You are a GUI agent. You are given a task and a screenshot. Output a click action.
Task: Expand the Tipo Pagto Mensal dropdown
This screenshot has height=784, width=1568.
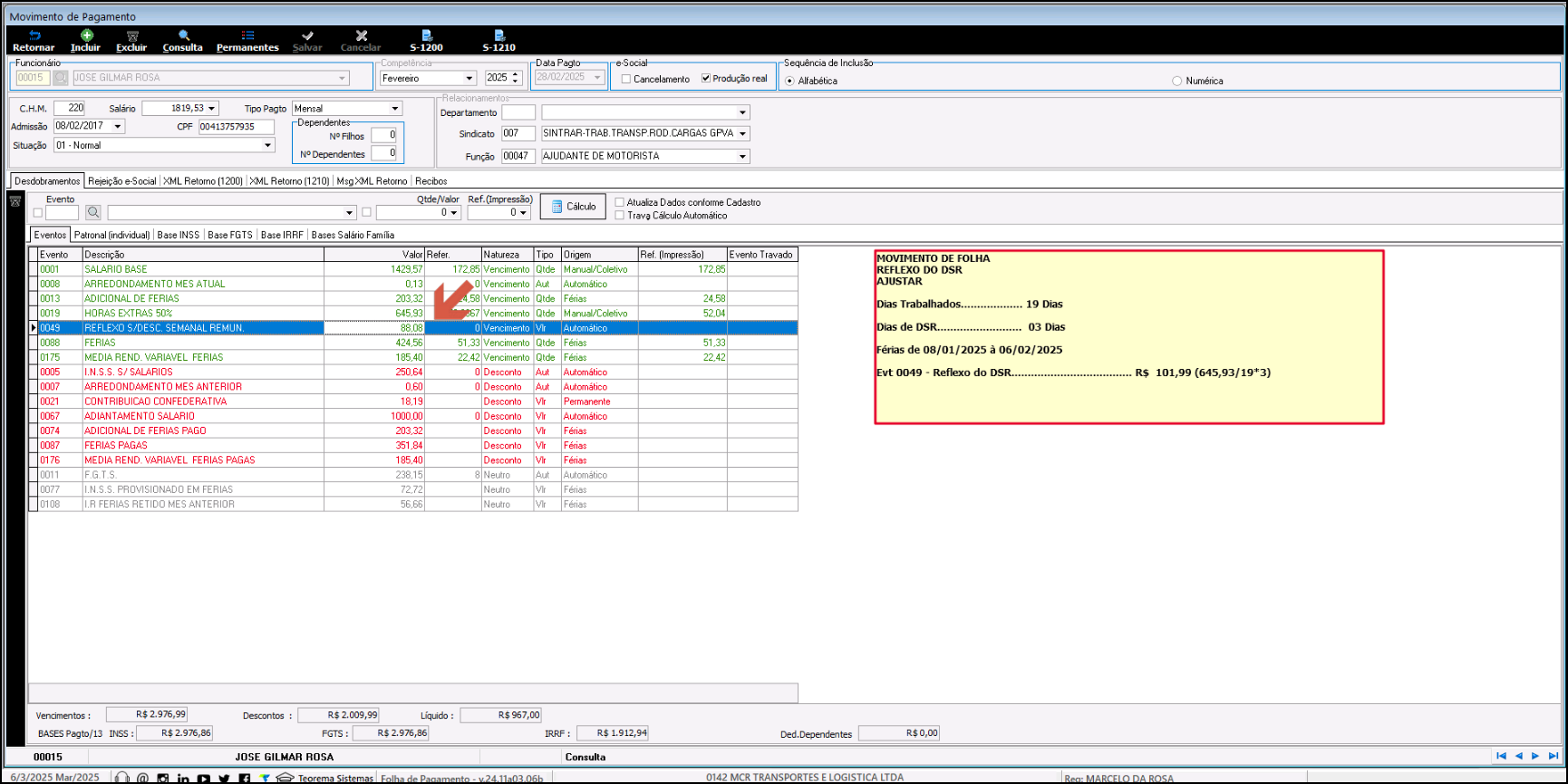click(x=395, y=108)
